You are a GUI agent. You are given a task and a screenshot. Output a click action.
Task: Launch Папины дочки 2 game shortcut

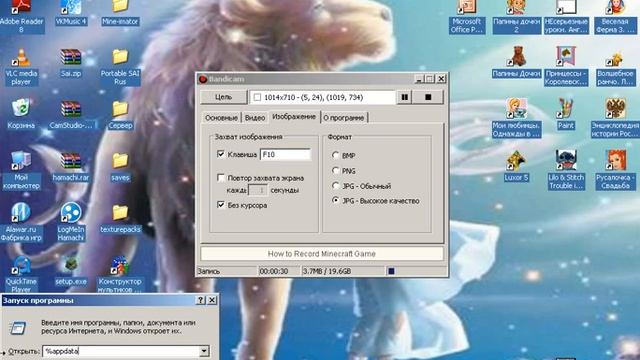click(x=516, y=8)
